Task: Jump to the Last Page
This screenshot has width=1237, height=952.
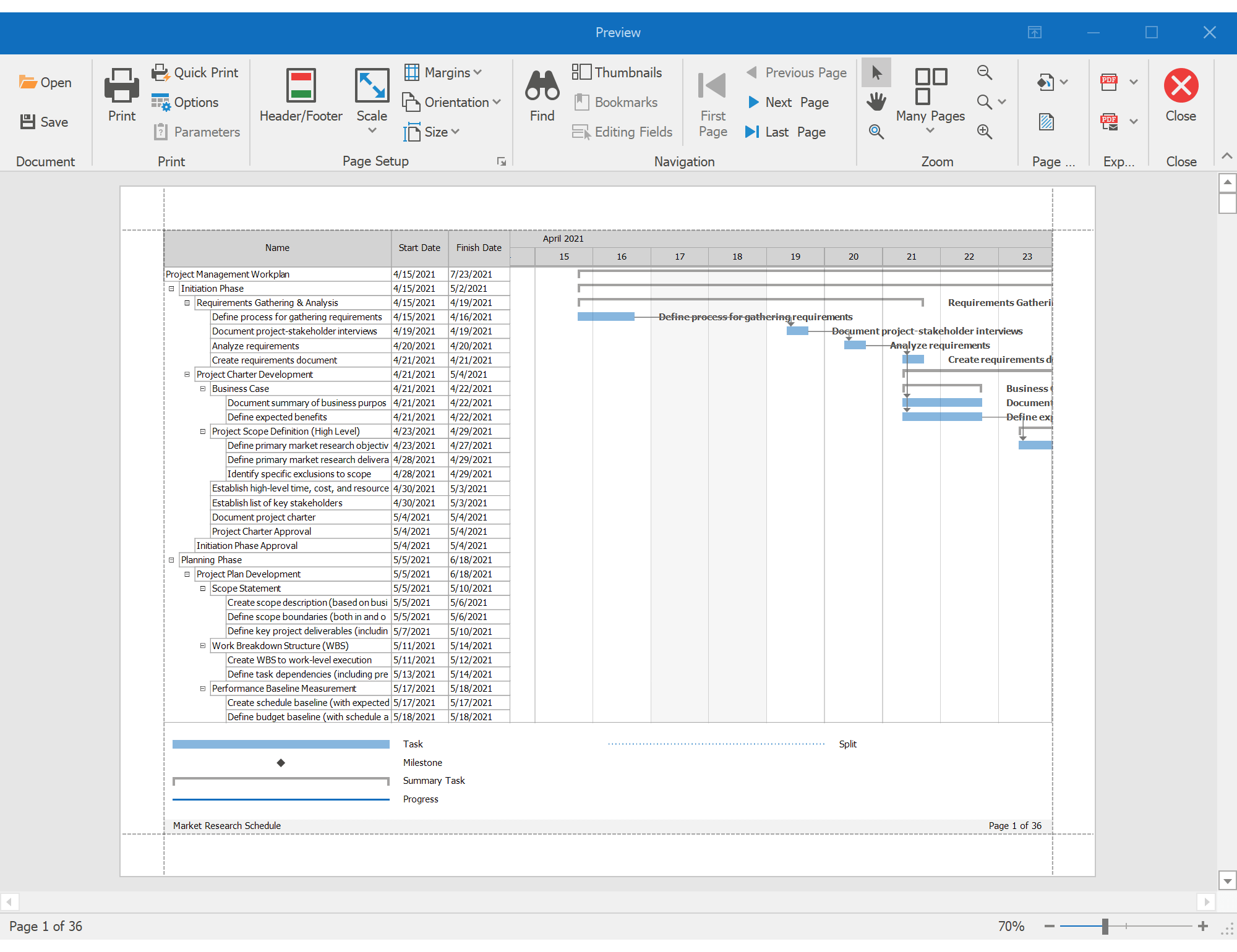Action: (787, 132)
